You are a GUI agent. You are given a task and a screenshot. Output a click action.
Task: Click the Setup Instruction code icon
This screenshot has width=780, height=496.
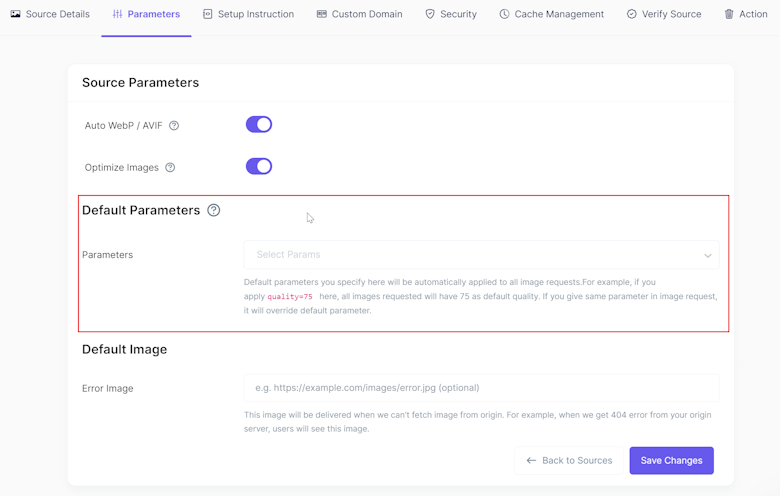pyautogui.click(x=207, y=14)
